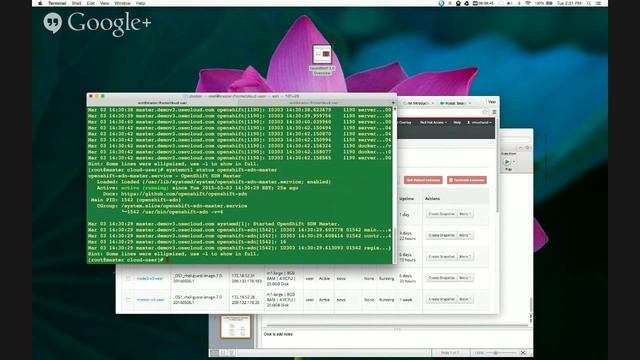The height and width of the screenshot is (360, 640).
Task: Open the Window menu
Action: 122,3
